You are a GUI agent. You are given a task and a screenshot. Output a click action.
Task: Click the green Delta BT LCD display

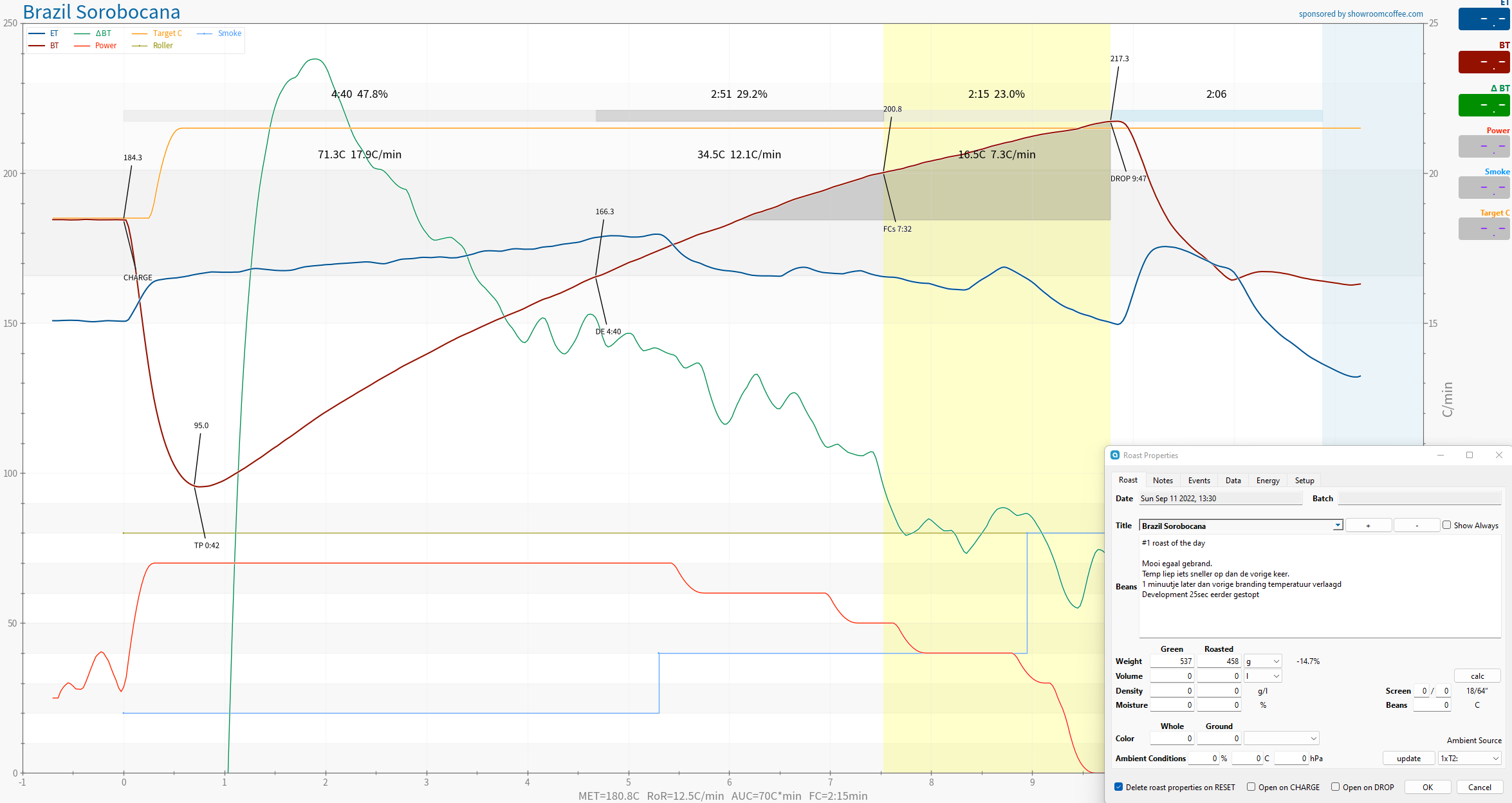(1484, 105)
